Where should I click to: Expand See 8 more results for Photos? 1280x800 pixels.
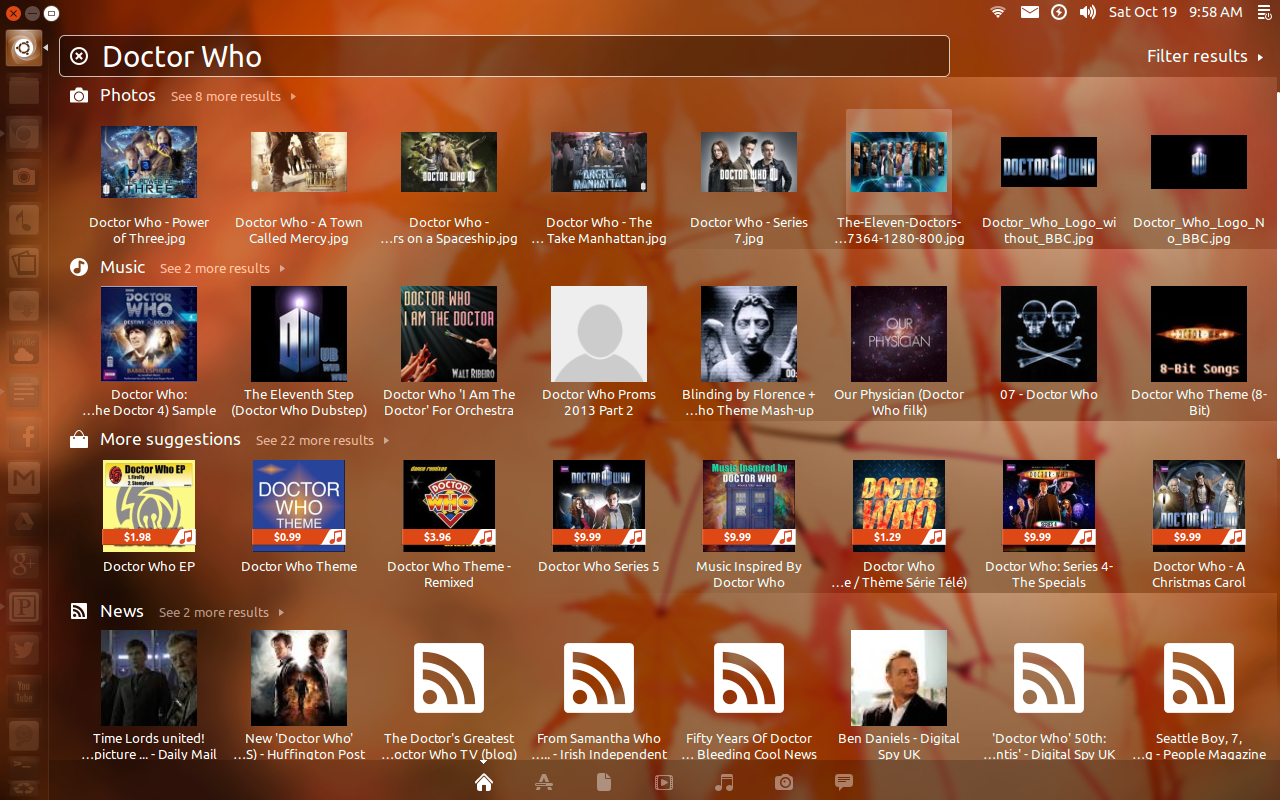point(233,97)
